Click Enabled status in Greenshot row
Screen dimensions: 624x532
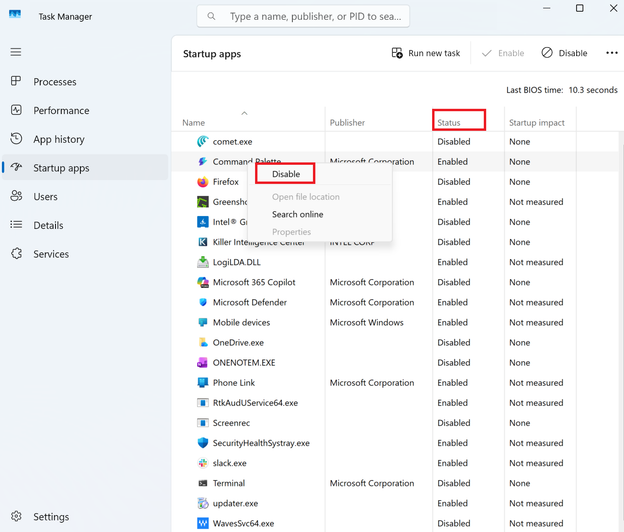click(x=452, y=202)
